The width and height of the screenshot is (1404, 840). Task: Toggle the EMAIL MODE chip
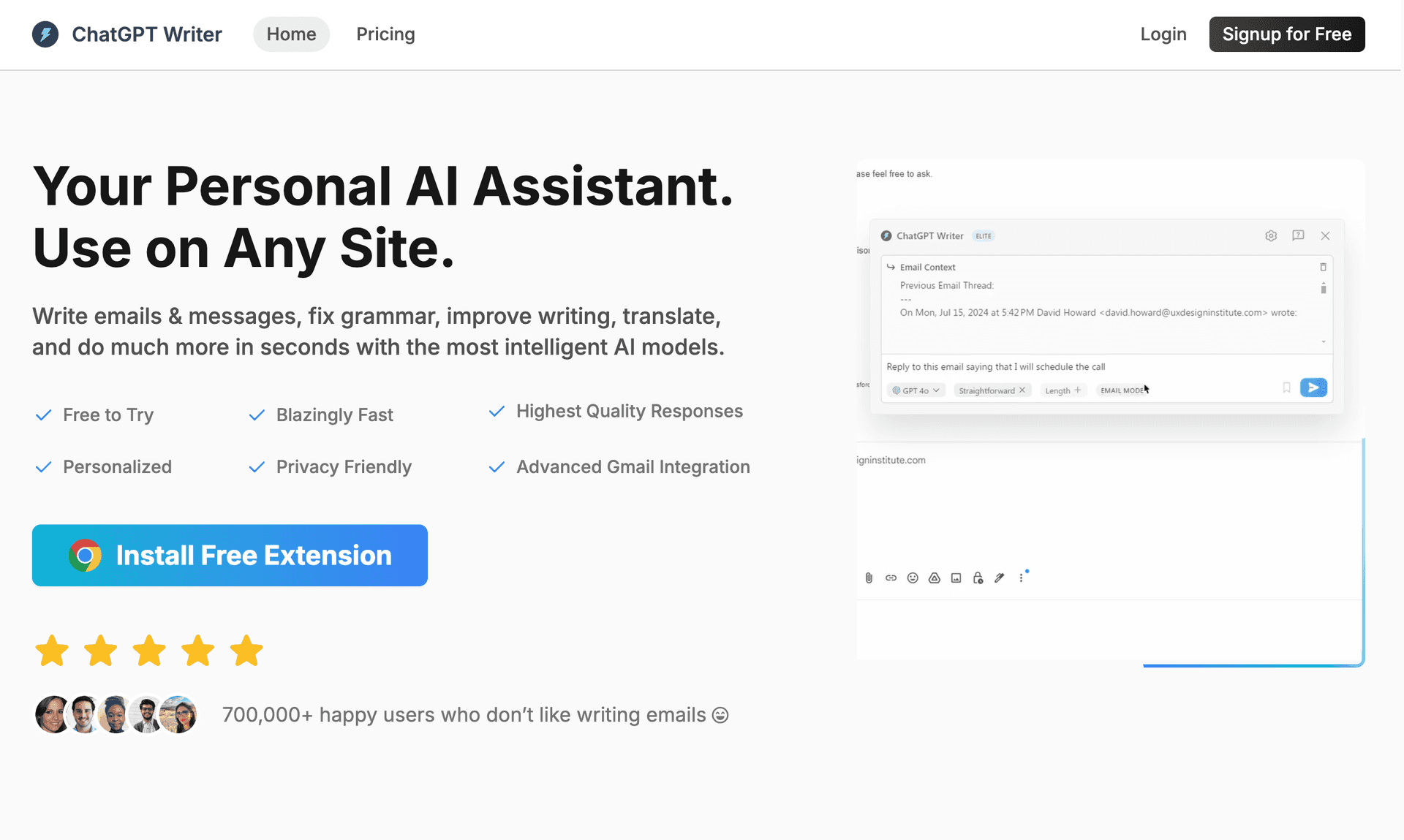(x=1122, y=390)
